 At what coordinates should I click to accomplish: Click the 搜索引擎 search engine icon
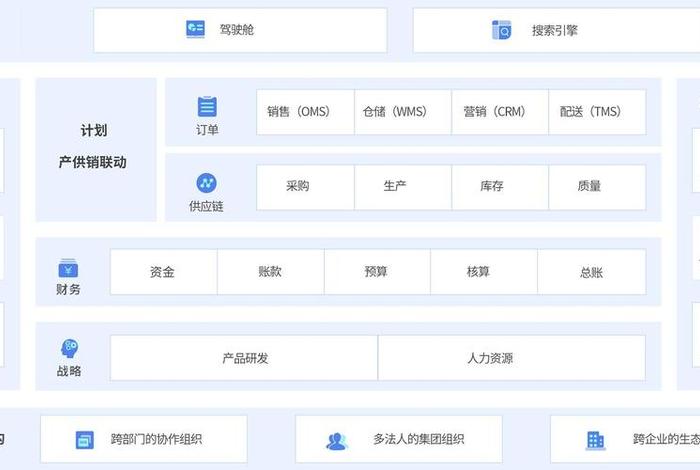point(501,30)
